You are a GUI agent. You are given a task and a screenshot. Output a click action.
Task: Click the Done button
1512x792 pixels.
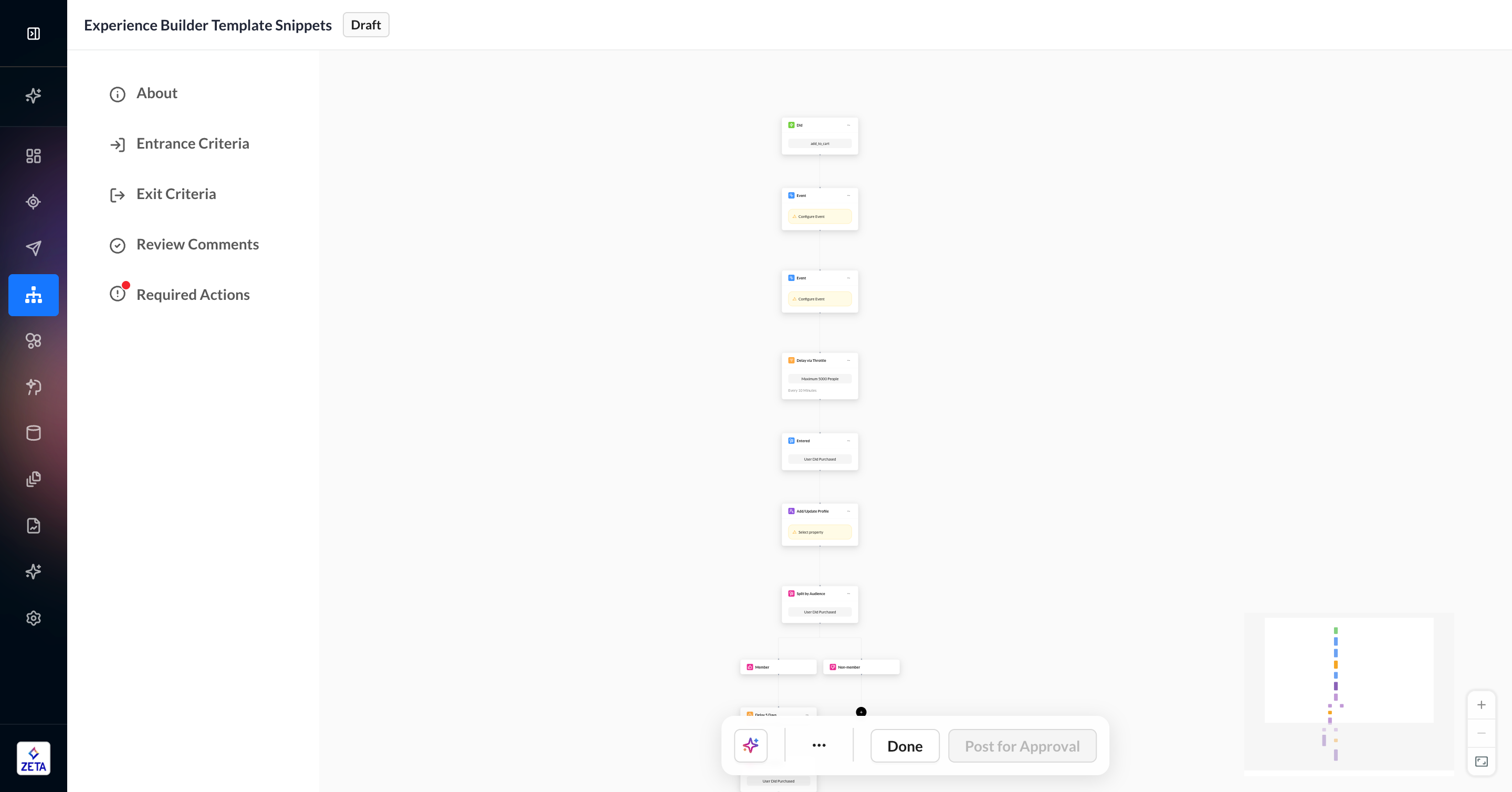[905, 746]
